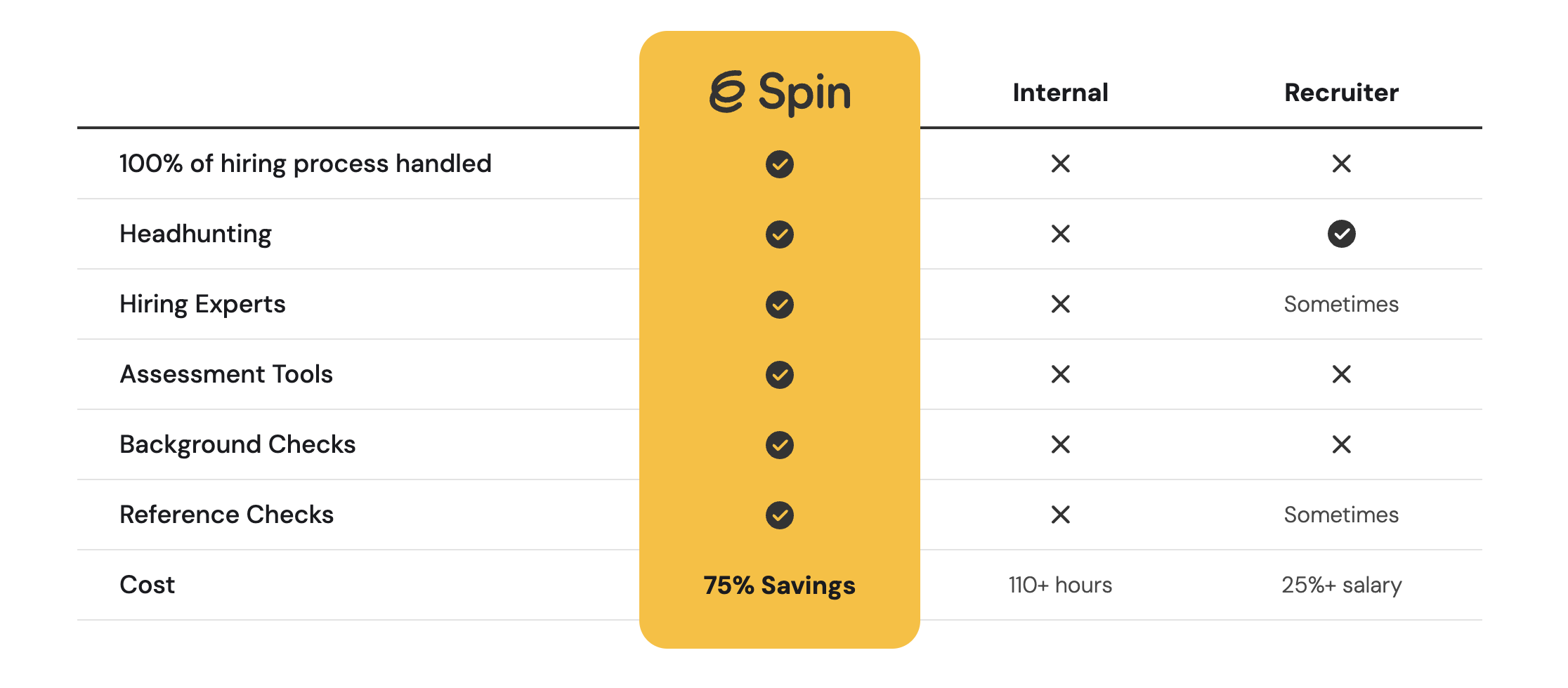Screen dimensions: 1568x688
Task: Click Sometimes in the Hiring Experts row
Action: click(1341, 304)
